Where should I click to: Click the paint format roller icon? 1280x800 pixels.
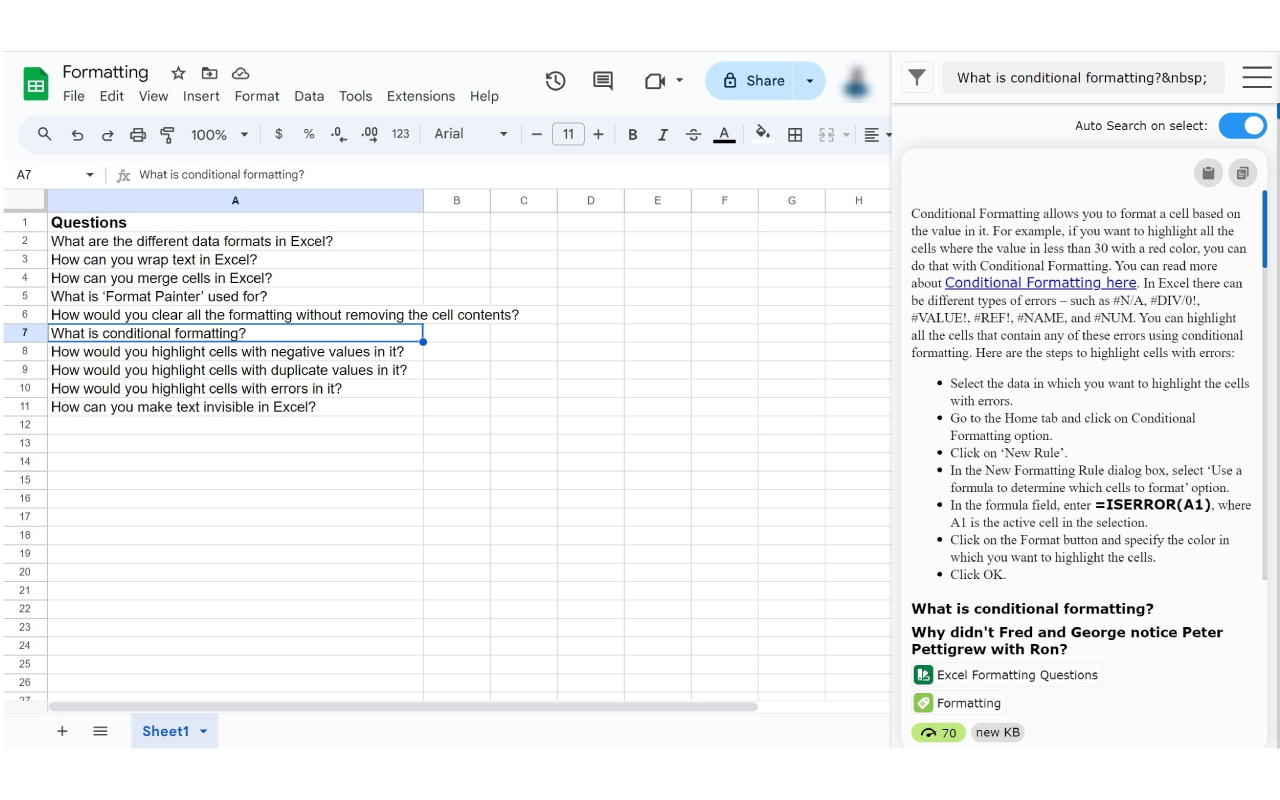tap(168, 135)
